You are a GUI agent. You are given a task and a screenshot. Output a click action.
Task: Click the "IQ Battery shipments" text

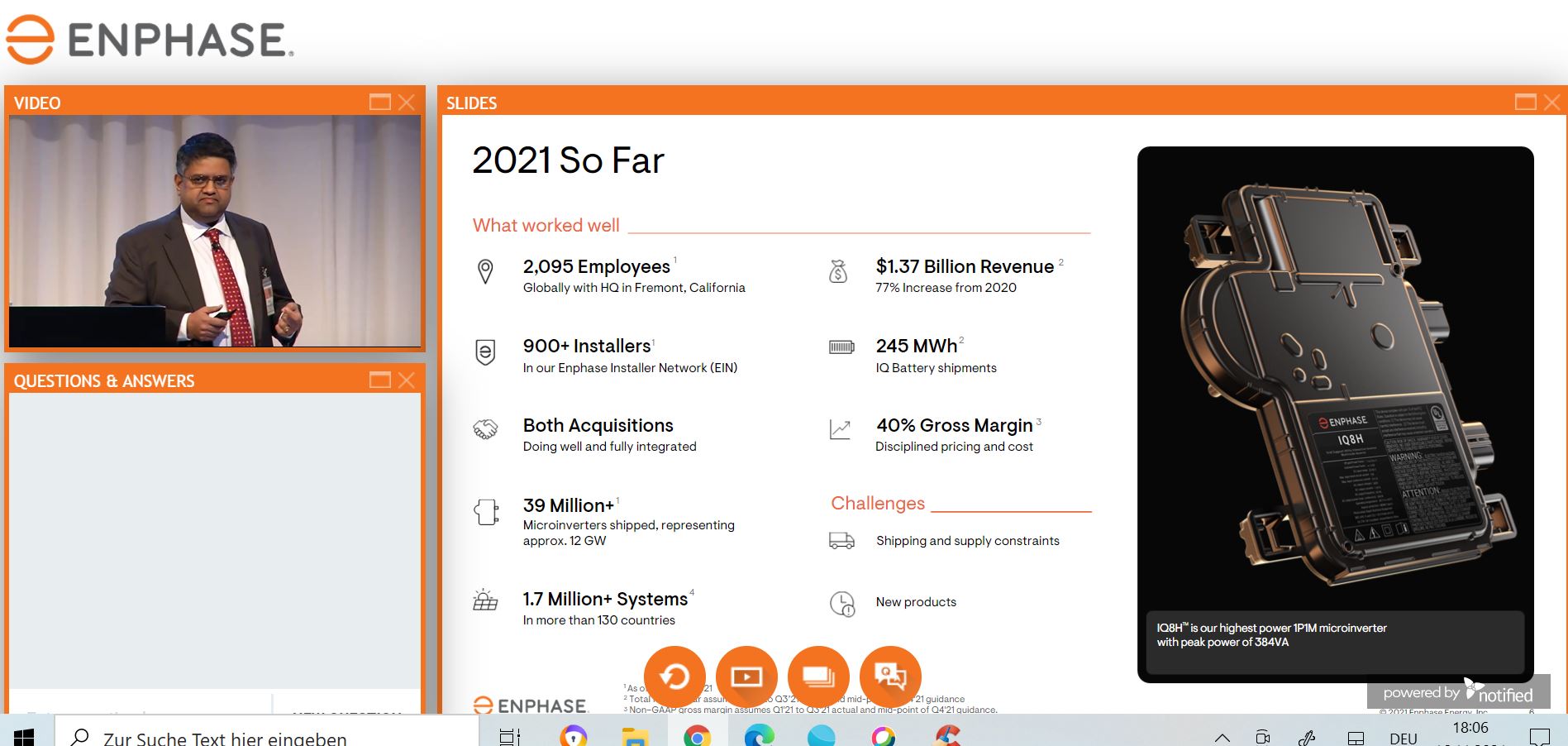[x=937, y=368]
